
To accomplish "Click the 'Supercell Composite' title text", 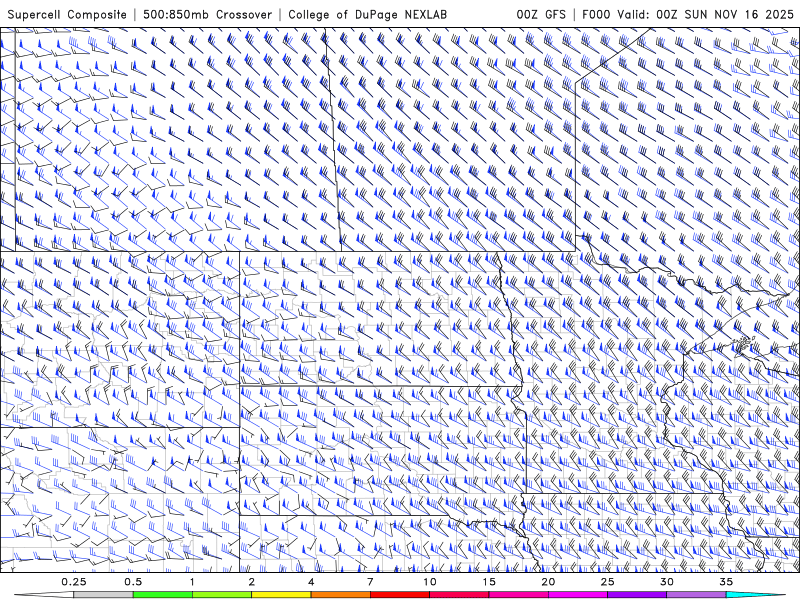I will point(67,14).
